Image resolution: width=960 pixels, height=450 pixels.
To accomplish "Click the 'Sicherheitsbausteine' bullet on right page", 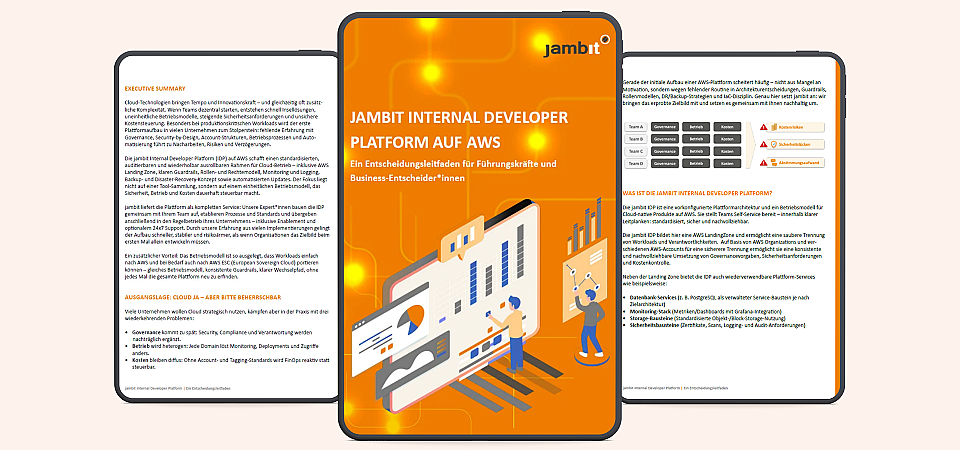I will click(714, 326).
